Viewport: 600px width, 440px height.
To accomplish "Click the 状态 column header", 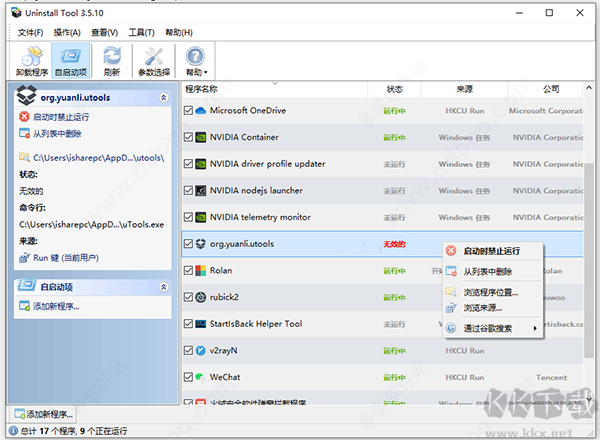I will click(x=394, y=89).
